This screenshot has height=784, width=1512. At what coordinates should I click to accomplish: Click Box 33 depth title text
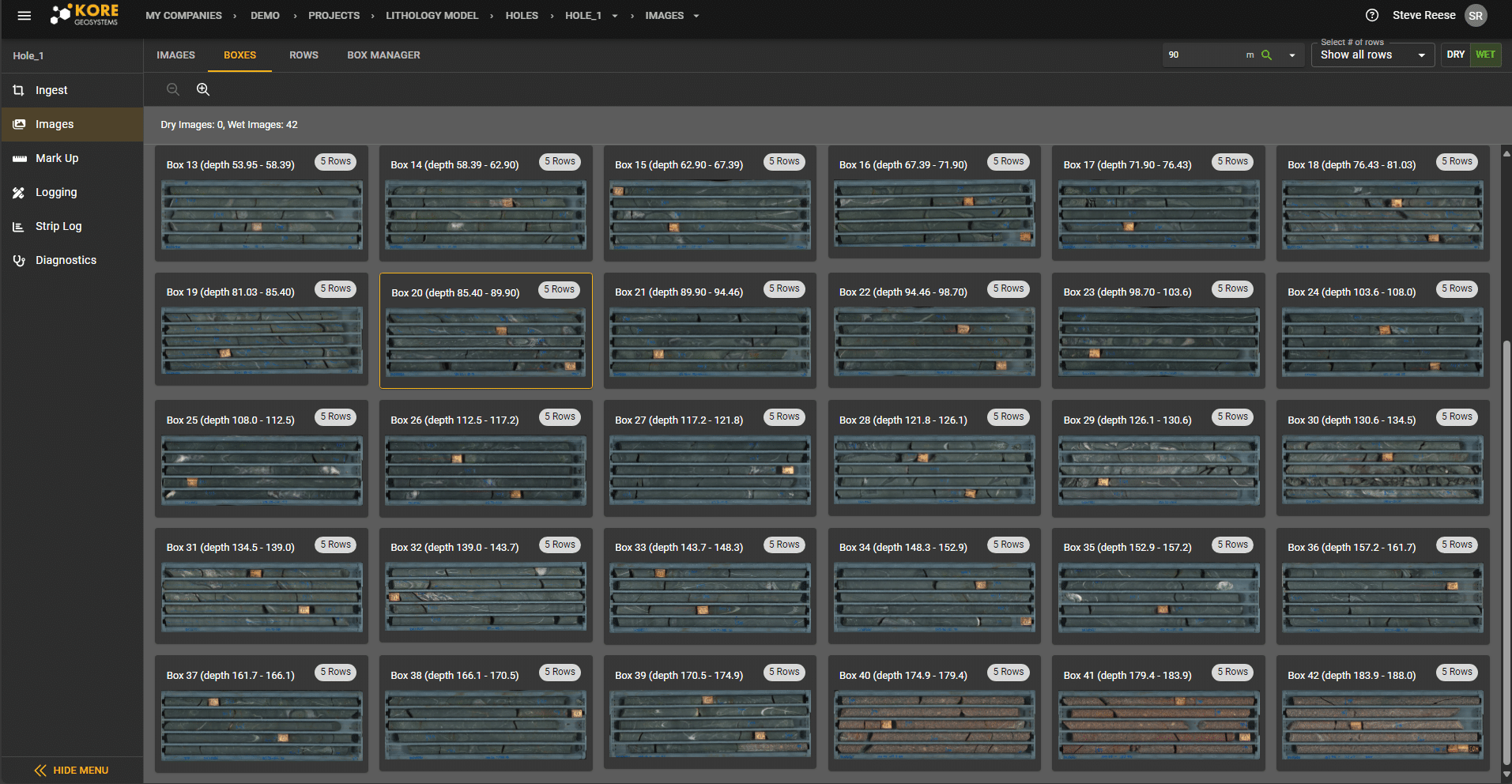(679, 548)
